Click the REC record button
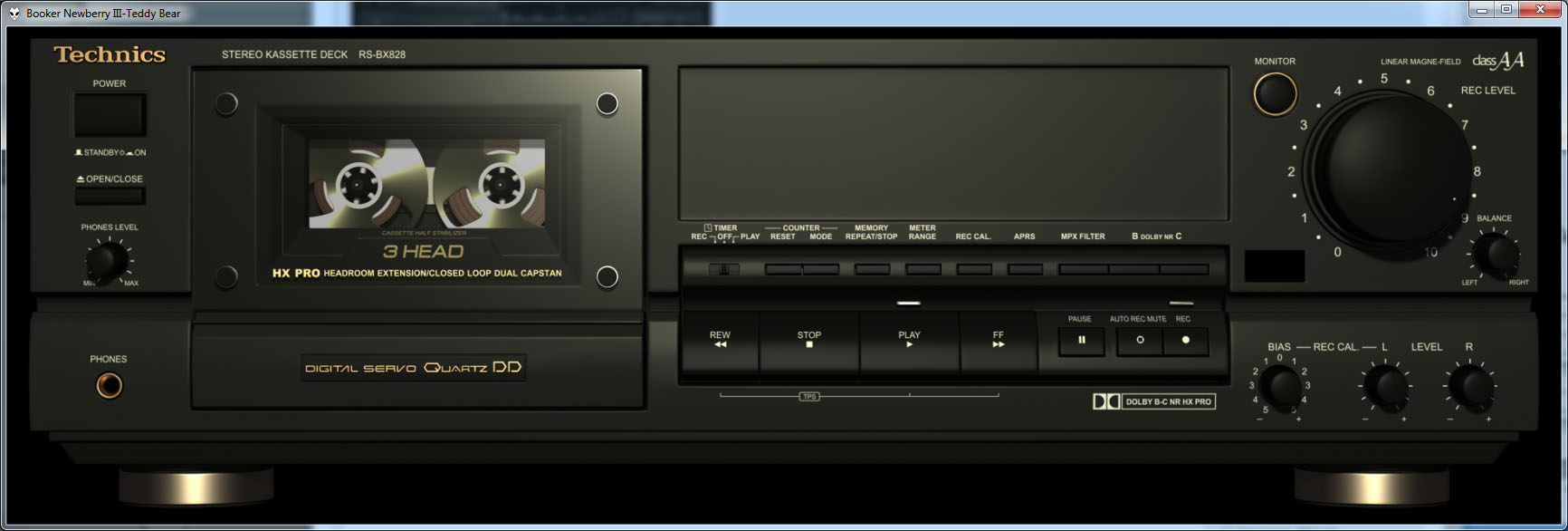The image size is (1568, 531). point(1185,341)
